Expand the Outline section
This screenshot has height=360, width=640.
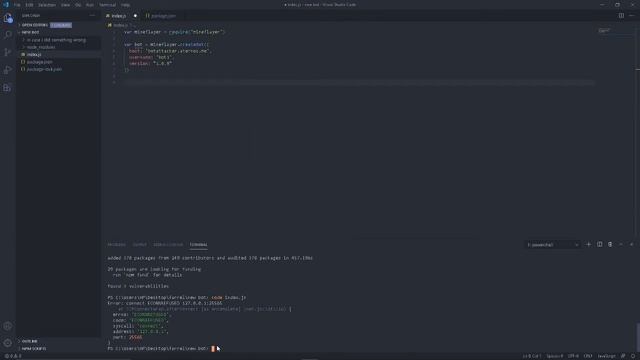[28, 341]
